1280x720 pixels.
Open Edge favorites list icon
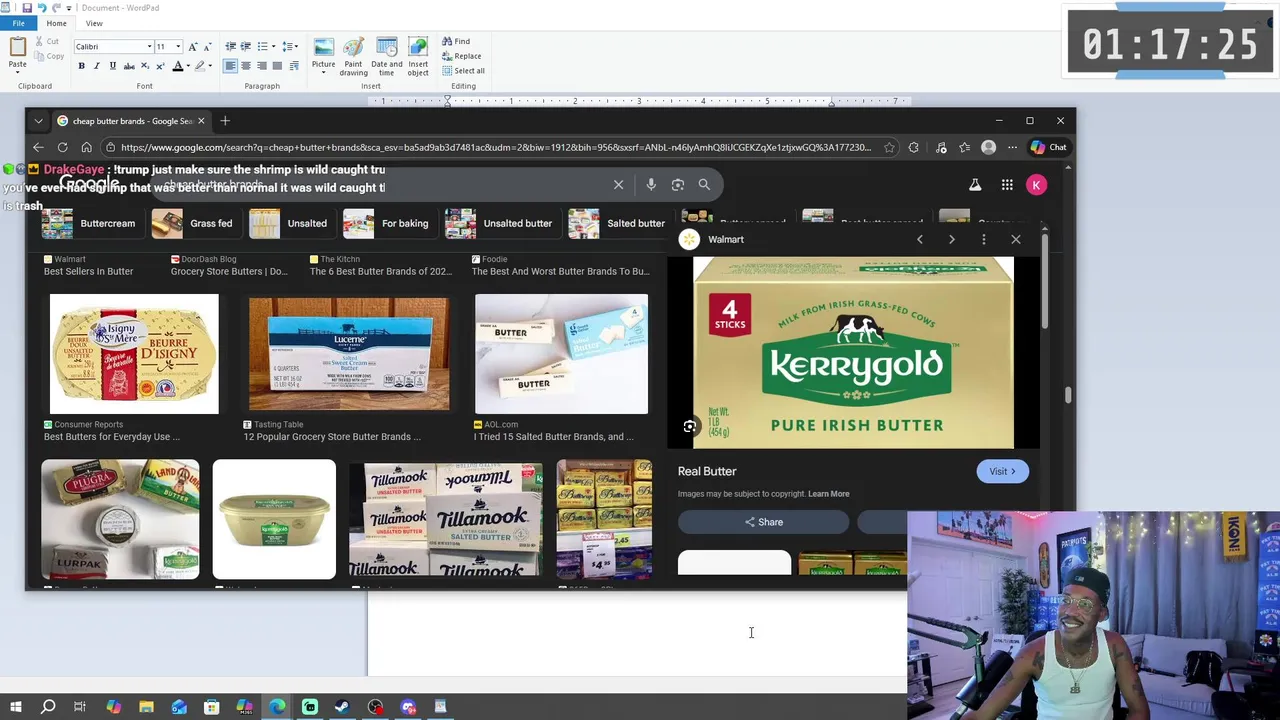(964, 147)
